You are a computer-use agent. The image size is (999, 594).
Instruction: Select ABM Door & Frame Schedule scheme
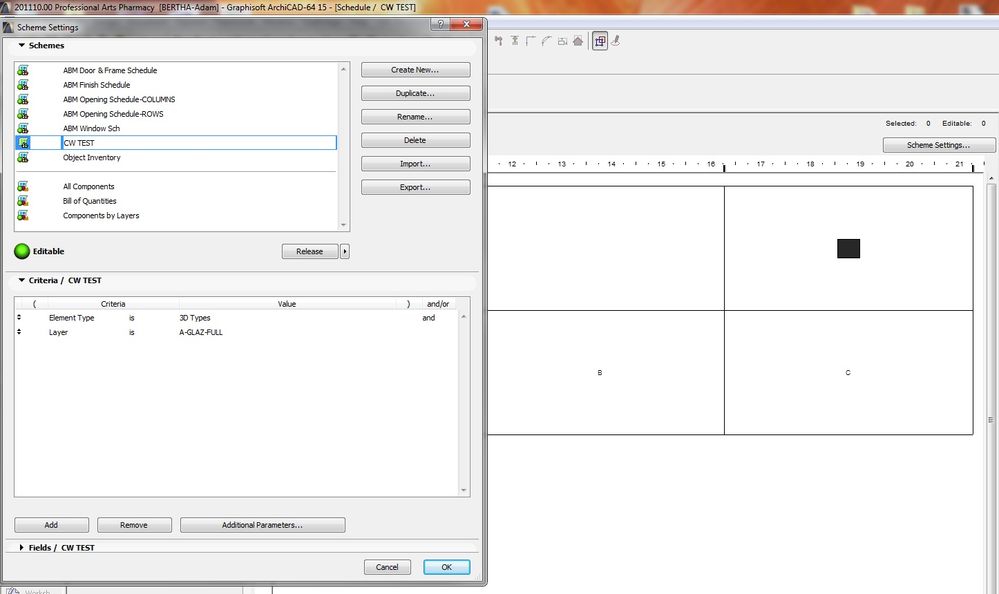pos(110,70)
